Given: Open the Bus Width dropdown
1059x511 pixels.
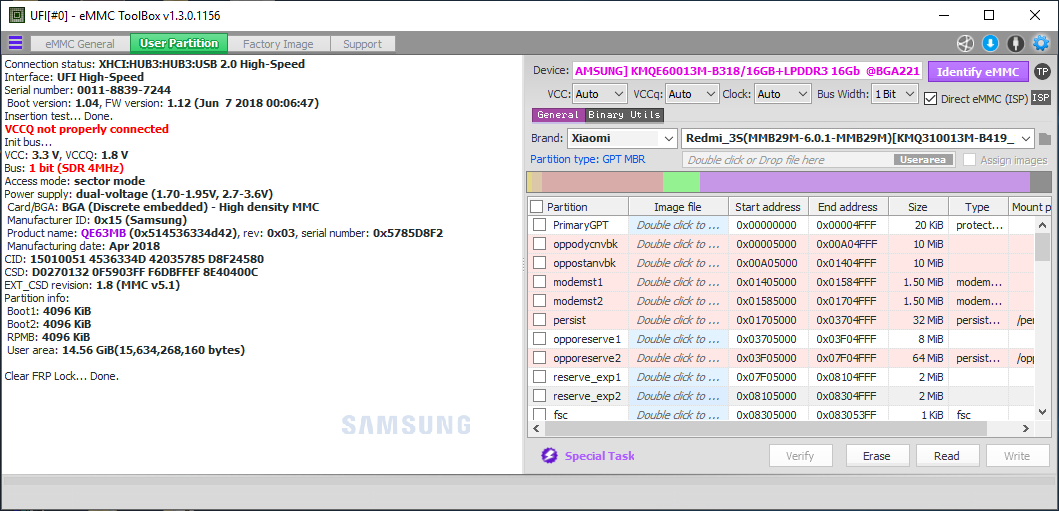Looking at the screenshot, I should click(895, 95).
